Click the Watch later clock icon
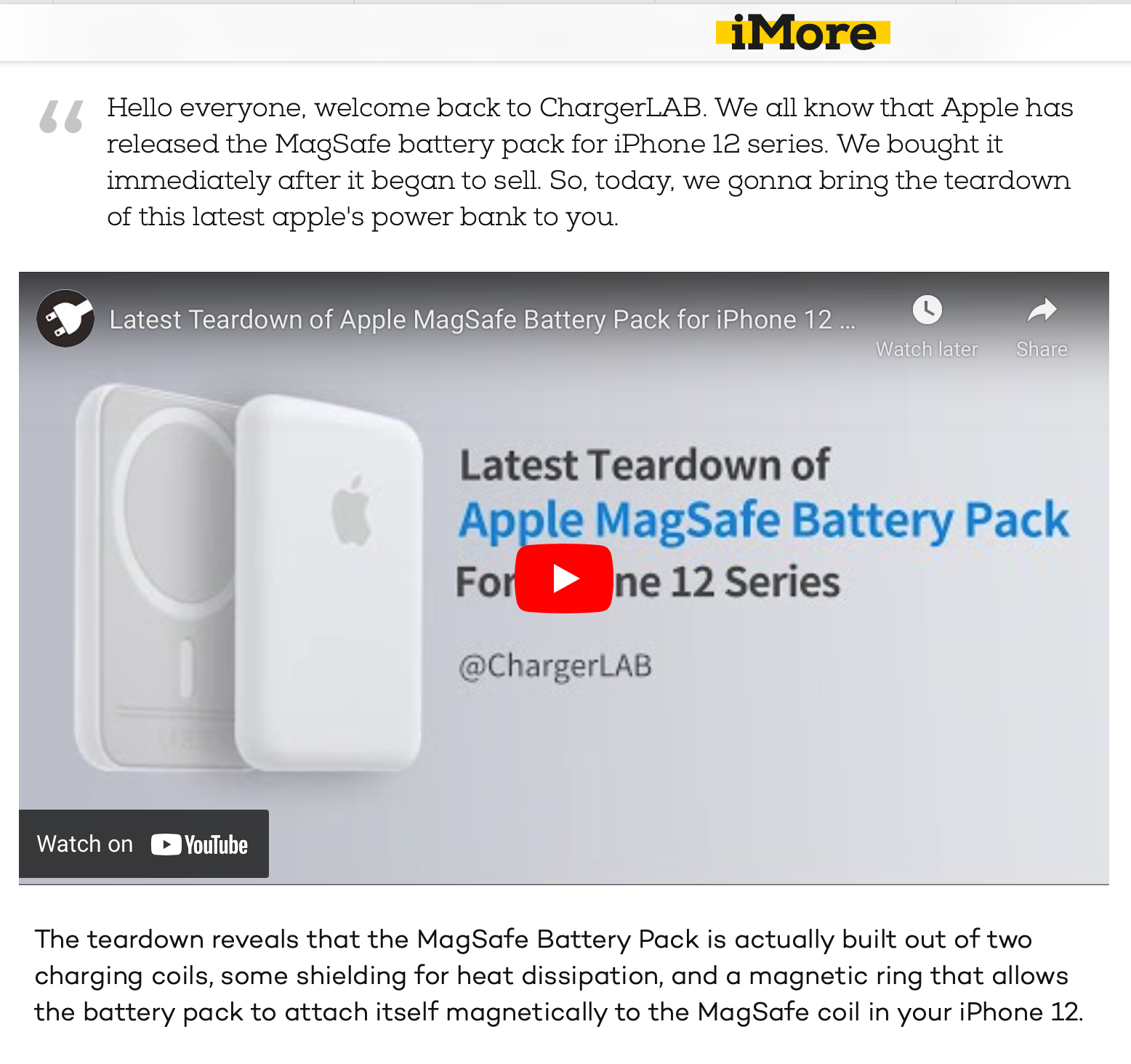The height and width of the screenshot is (1064, 1131). point(927,310)
